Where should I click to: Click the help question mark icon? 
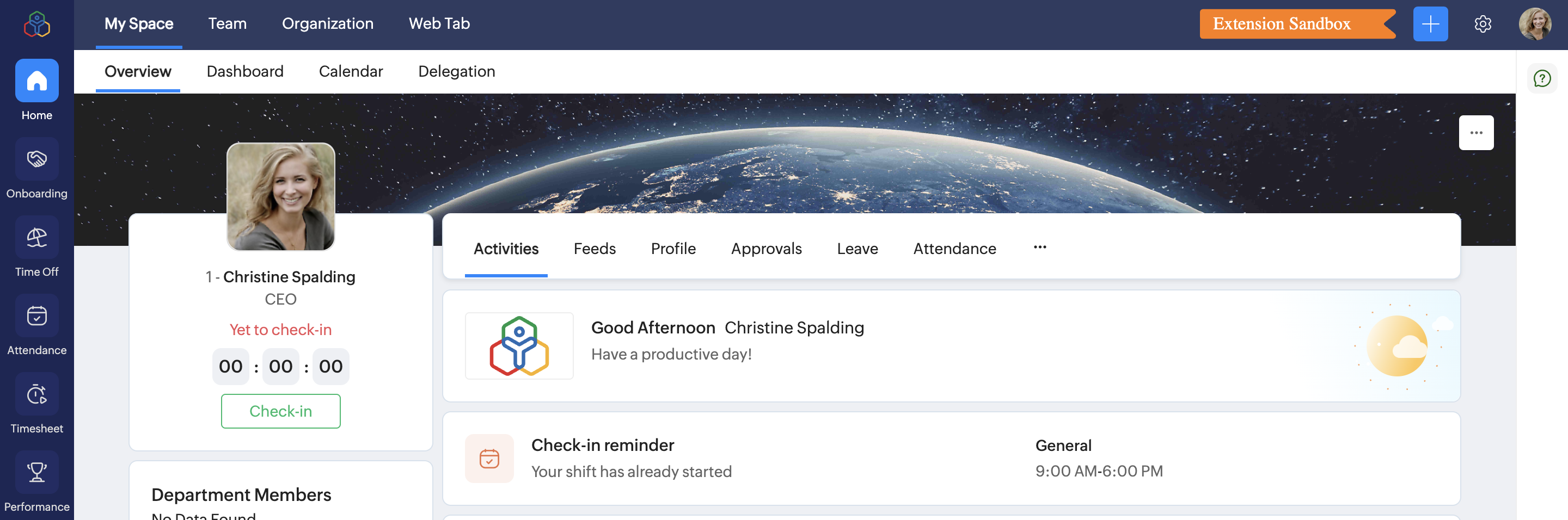(1542, 78)
